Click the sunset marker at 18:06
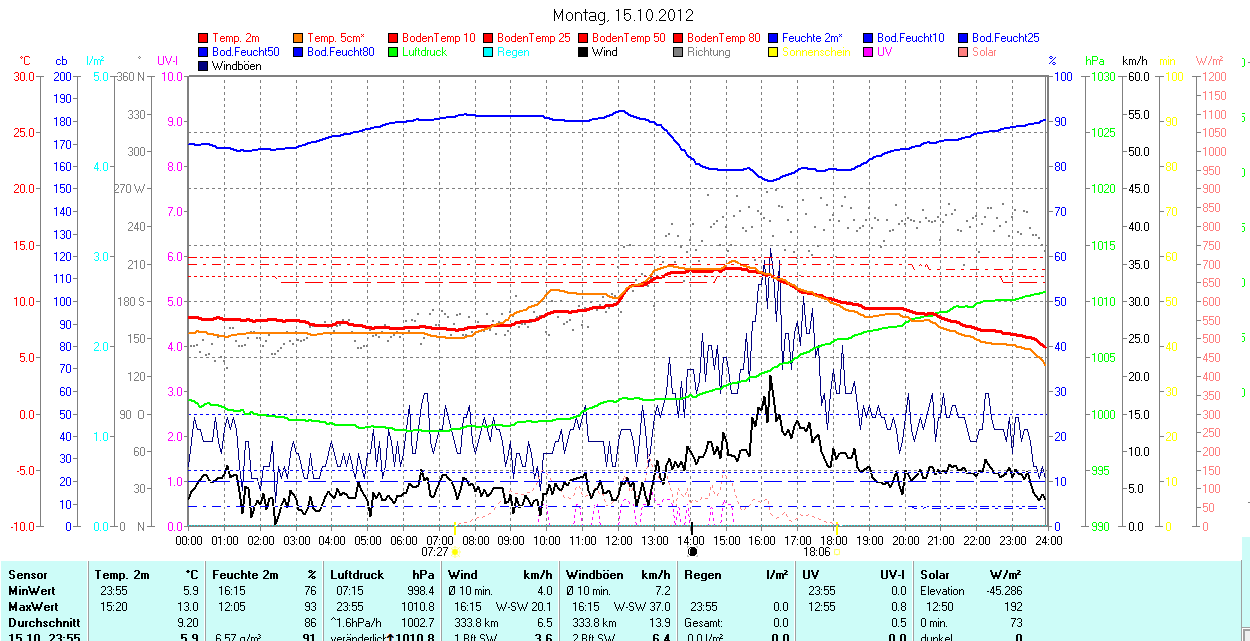This screenshot has width=1250, height=641. coord(837,551)
